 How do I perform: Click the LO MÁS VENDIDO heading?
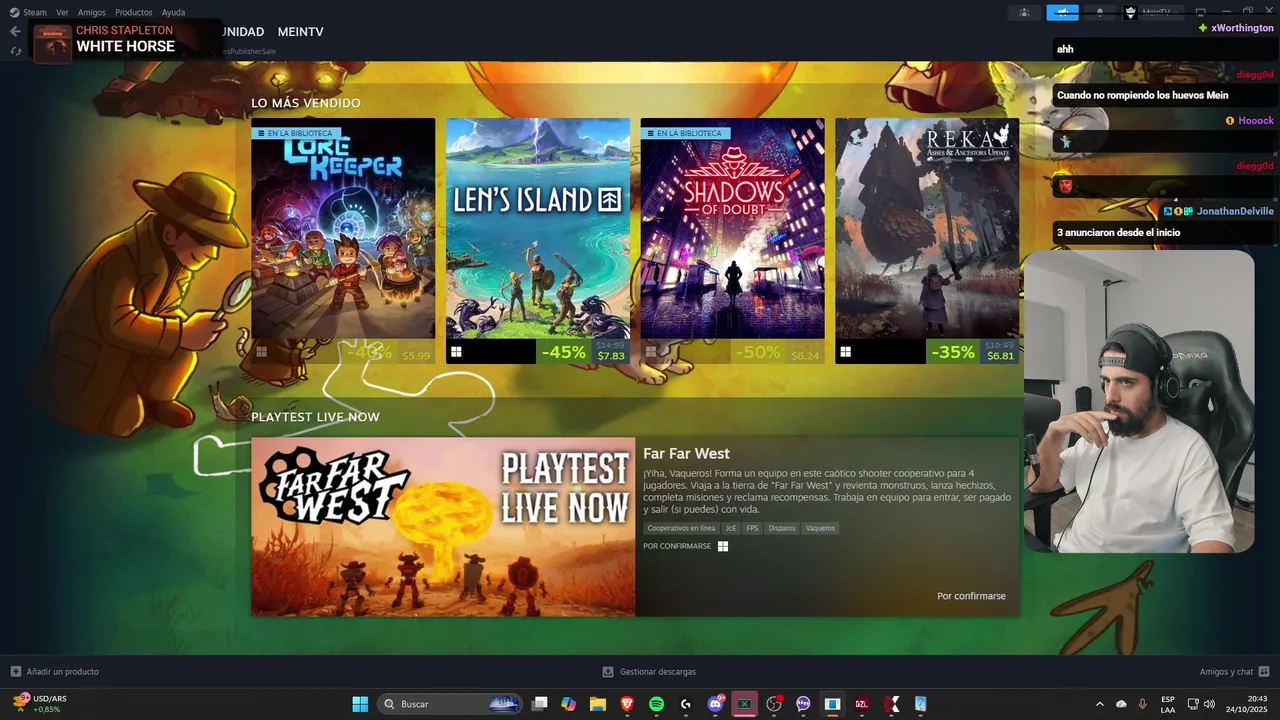tap(306, 103)
